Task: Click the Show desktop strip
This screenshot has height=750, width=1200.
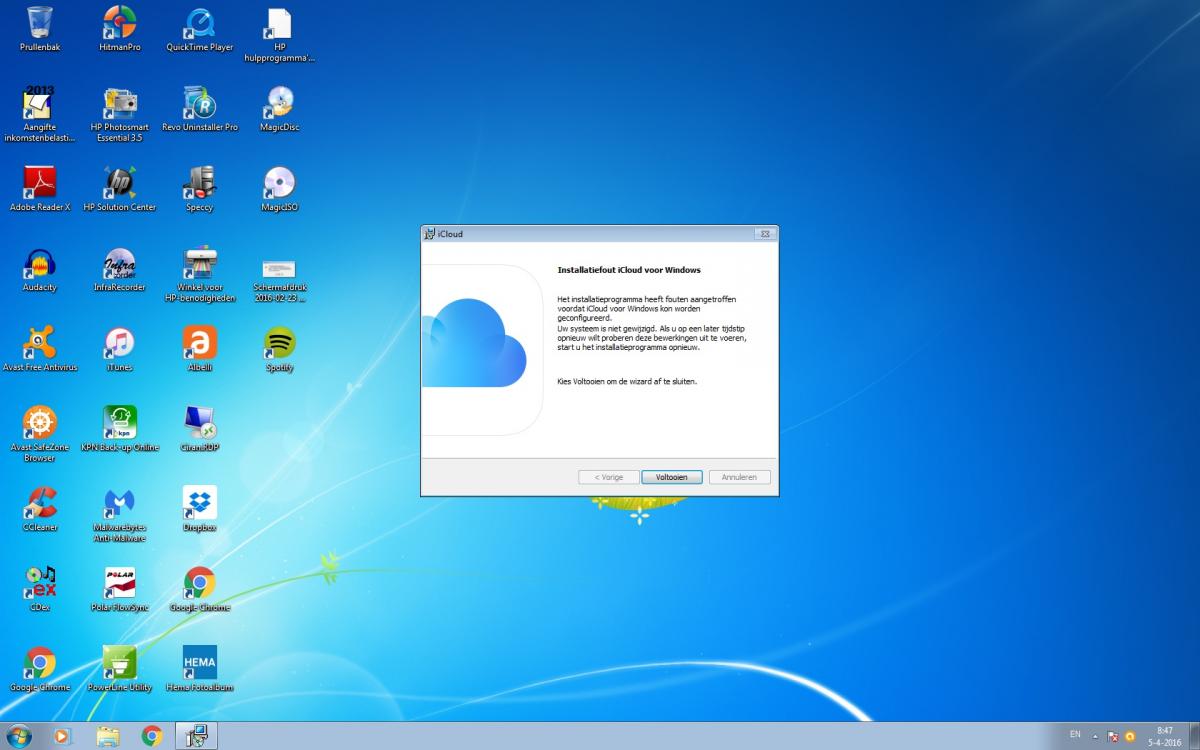Action: pyautogui.click(x=1193, y=736)
